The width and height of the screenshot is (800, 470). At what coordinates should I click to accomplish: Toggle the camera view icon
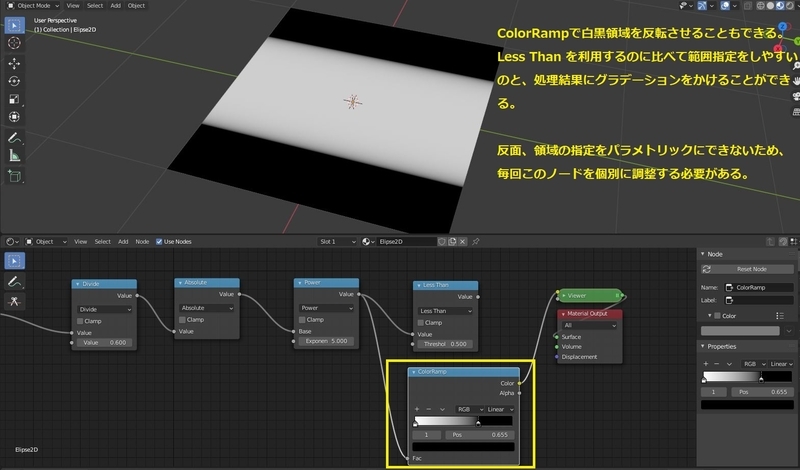(x=796, y=96)
